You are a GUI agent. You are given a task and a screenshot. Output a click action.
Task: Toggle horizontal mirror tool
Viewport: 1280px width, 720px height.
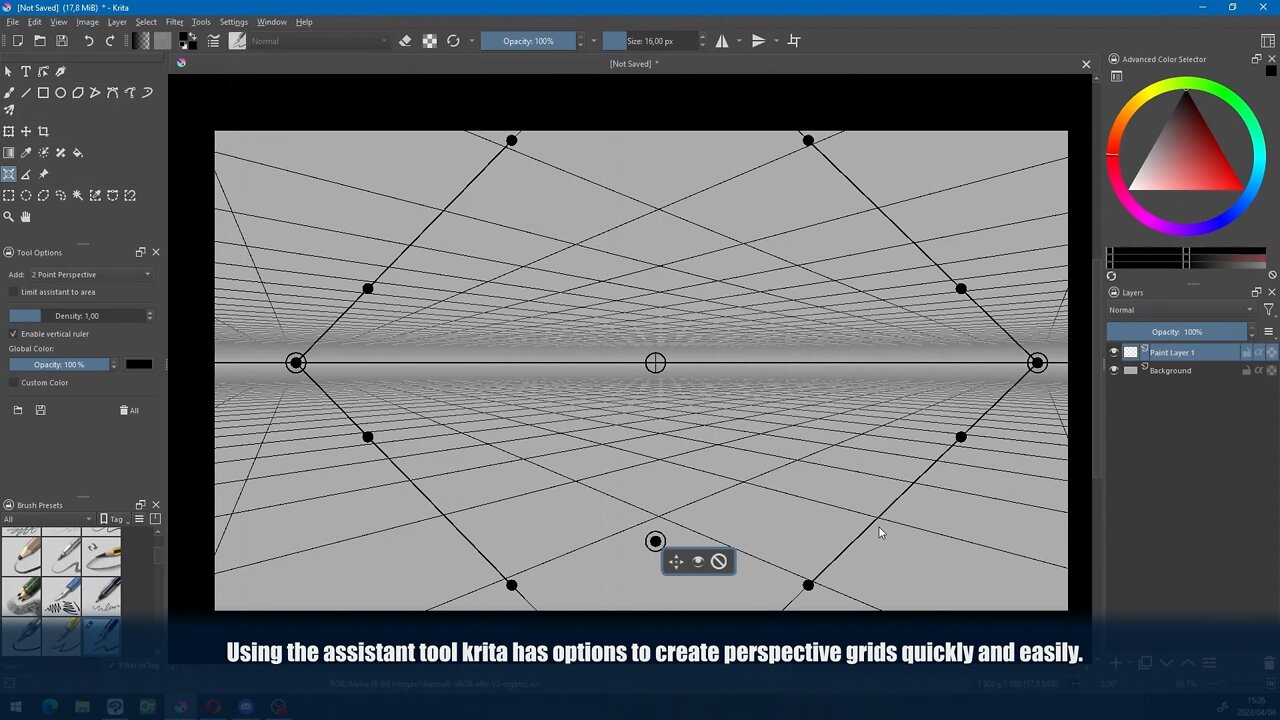point(722,41)
